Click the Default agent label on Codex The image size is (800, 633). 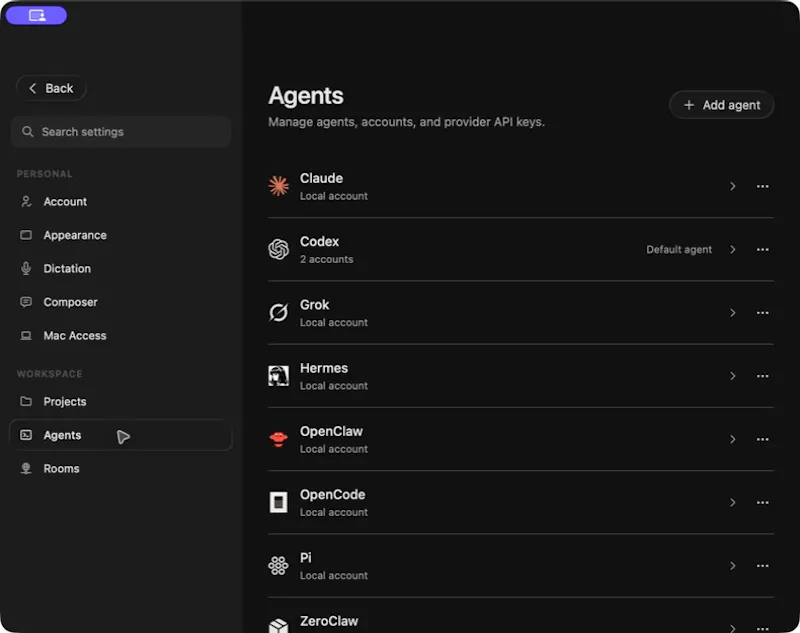[x=679, y=249]
